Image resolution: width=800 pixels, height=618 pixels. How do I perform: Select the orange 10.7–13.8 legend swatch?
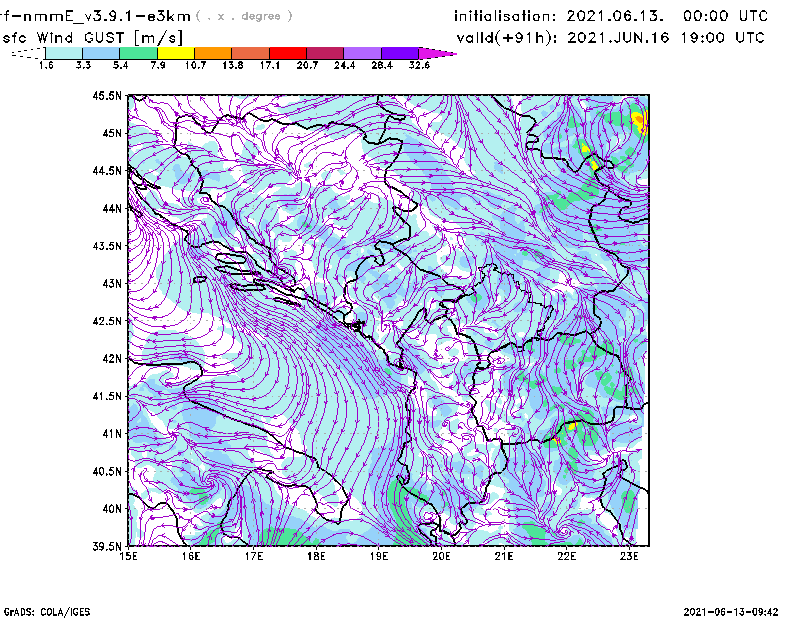(213, 53)
